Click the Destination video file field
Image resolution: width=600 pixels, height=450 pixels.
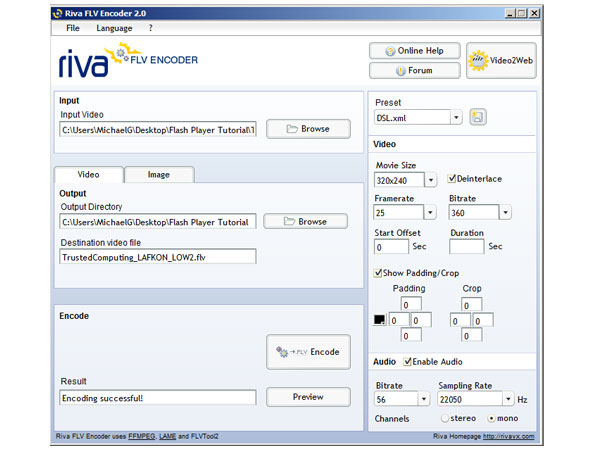coord(158,257)
